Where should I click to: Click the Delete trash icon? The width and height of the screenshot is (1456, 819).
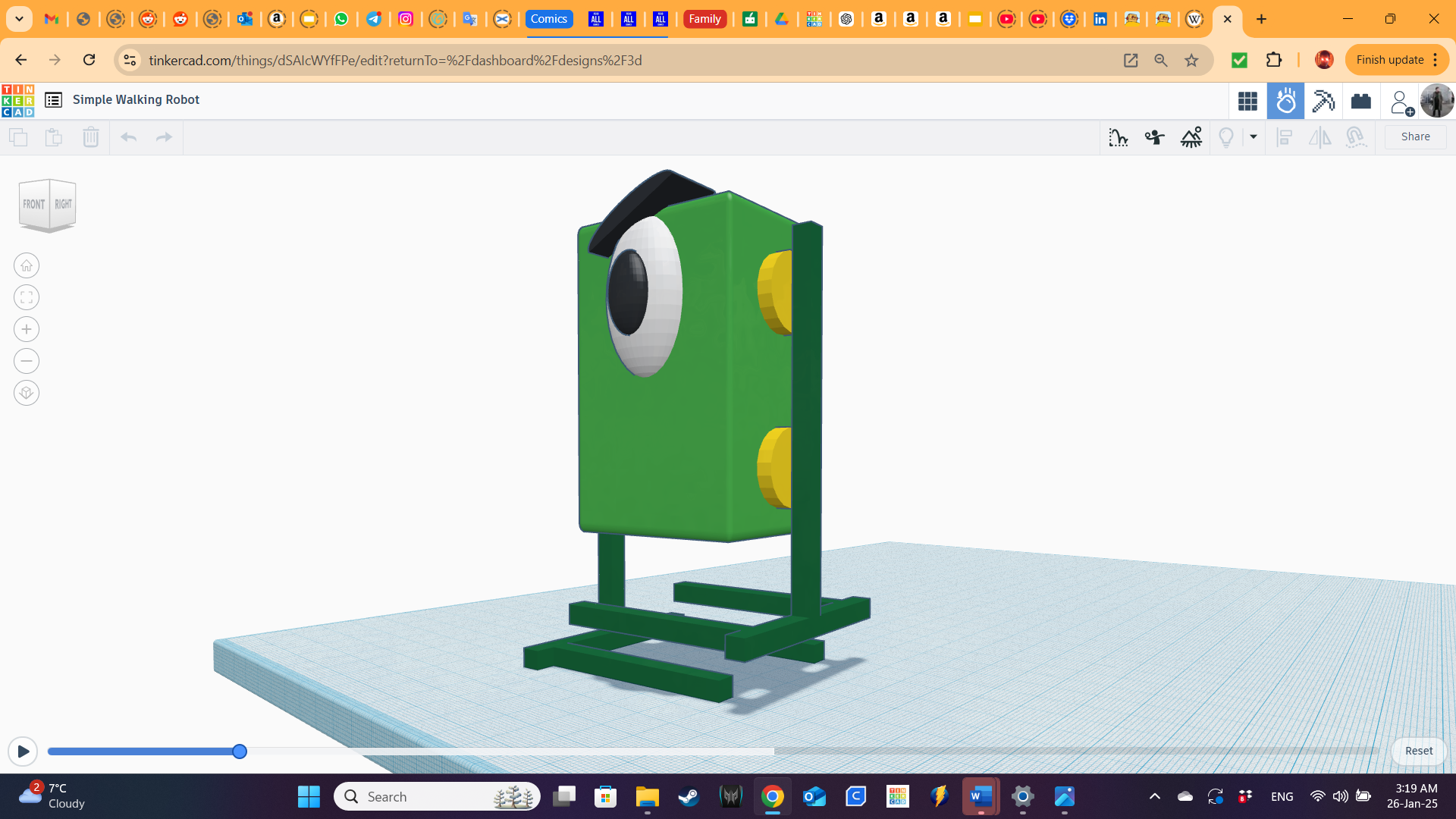pyautogui.click(x=91, y=137)
